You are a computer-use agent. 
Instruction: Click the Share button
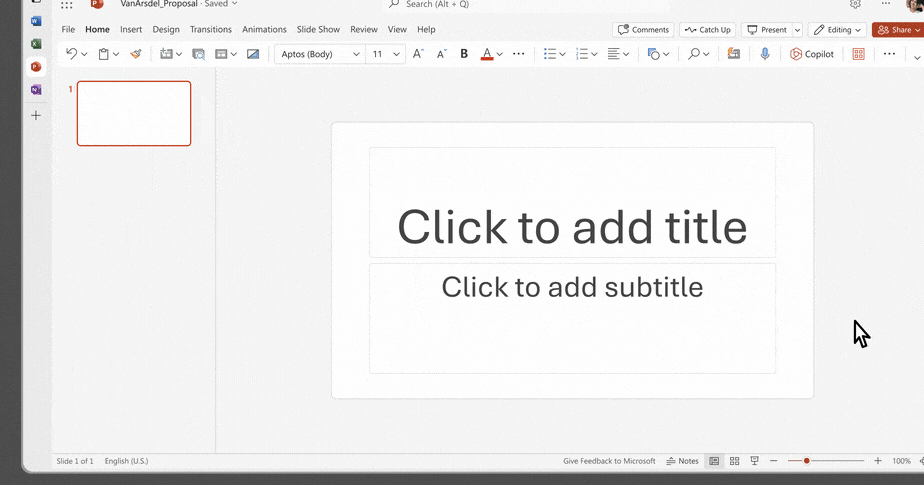(898, 29)
